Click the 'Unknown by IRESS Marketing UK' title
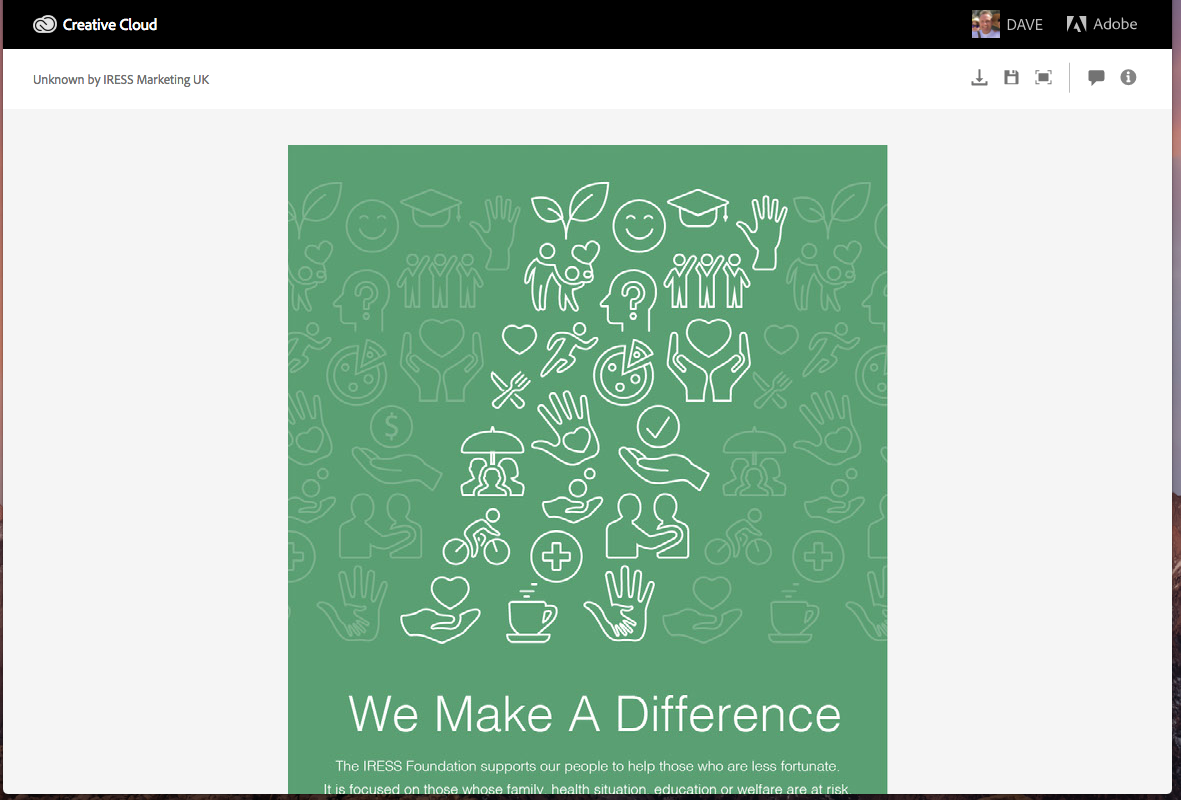The width and height of the screenshot is (1181, 800). [121, 80]
